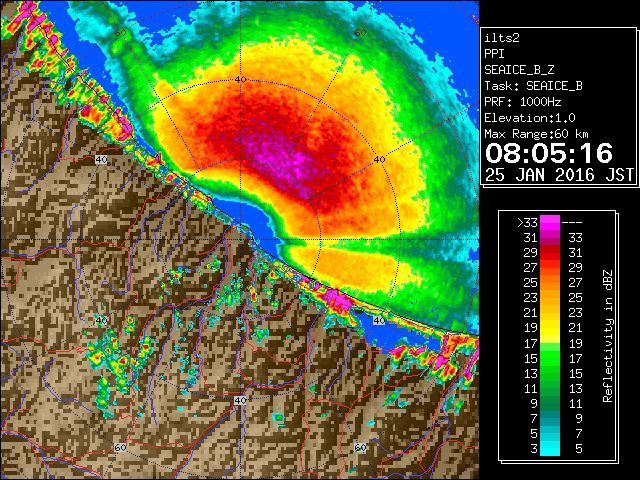Click the "PRF: 1000Hz" entry
This screenshot has width=640, height=480.
(523, 102)
